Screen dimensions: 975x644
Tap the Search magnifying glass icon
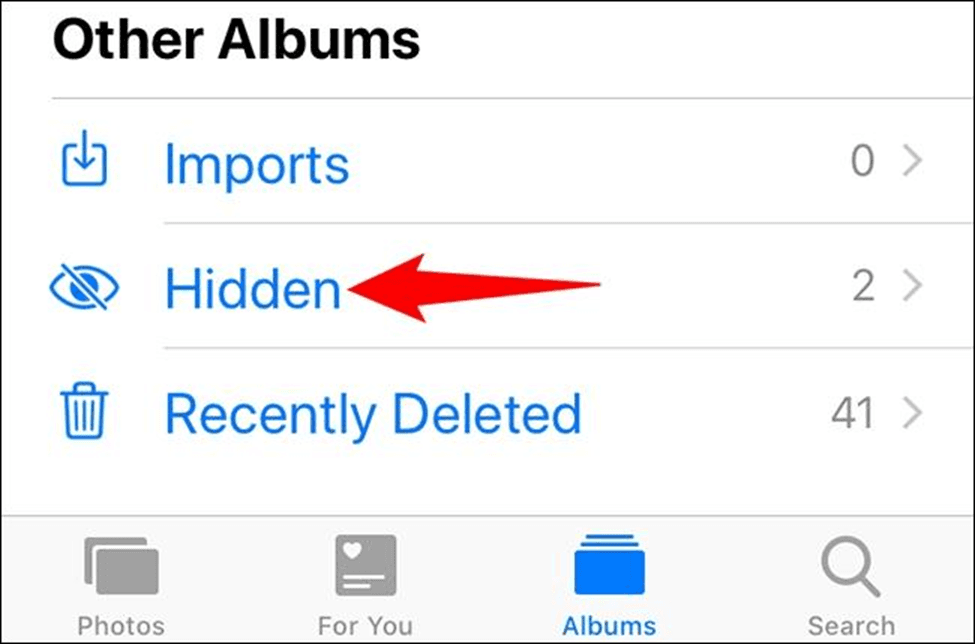tap(851, 567)
